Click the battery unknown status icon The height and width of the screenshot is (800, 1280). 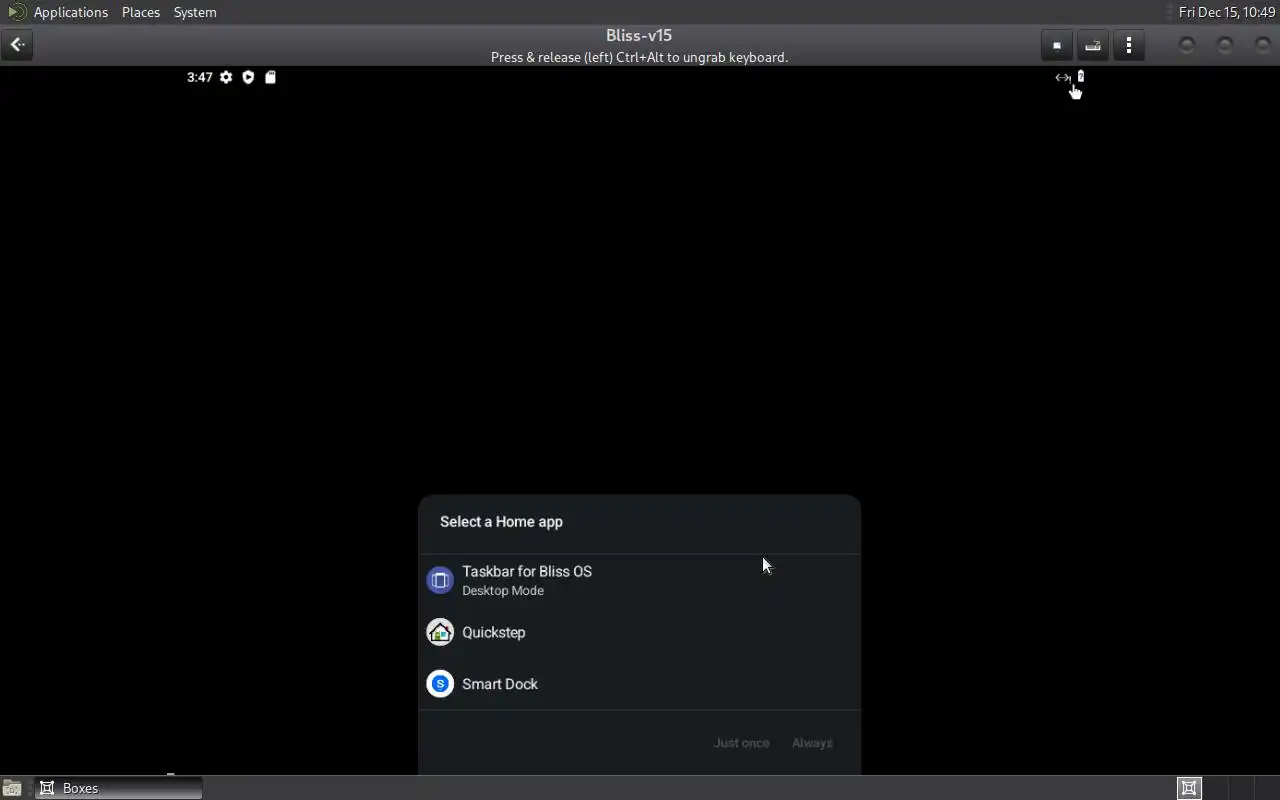pyautogui.click(x=1080, y=76)
